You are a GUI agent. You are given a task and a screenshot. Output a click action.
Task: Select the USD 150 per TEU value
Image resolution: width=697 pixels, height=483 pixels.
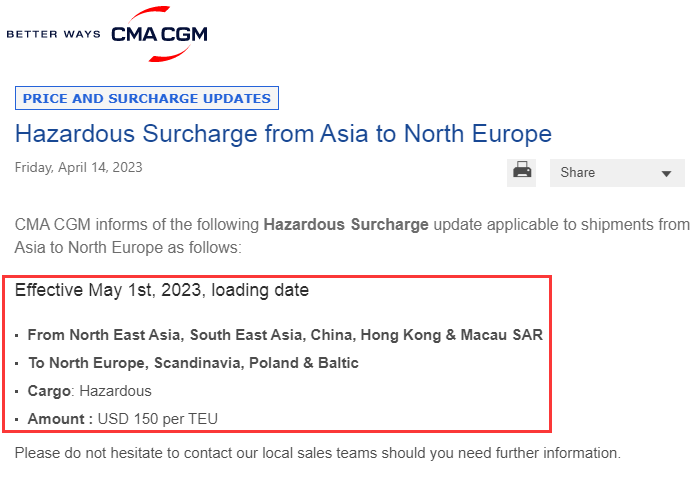point(157,419)
